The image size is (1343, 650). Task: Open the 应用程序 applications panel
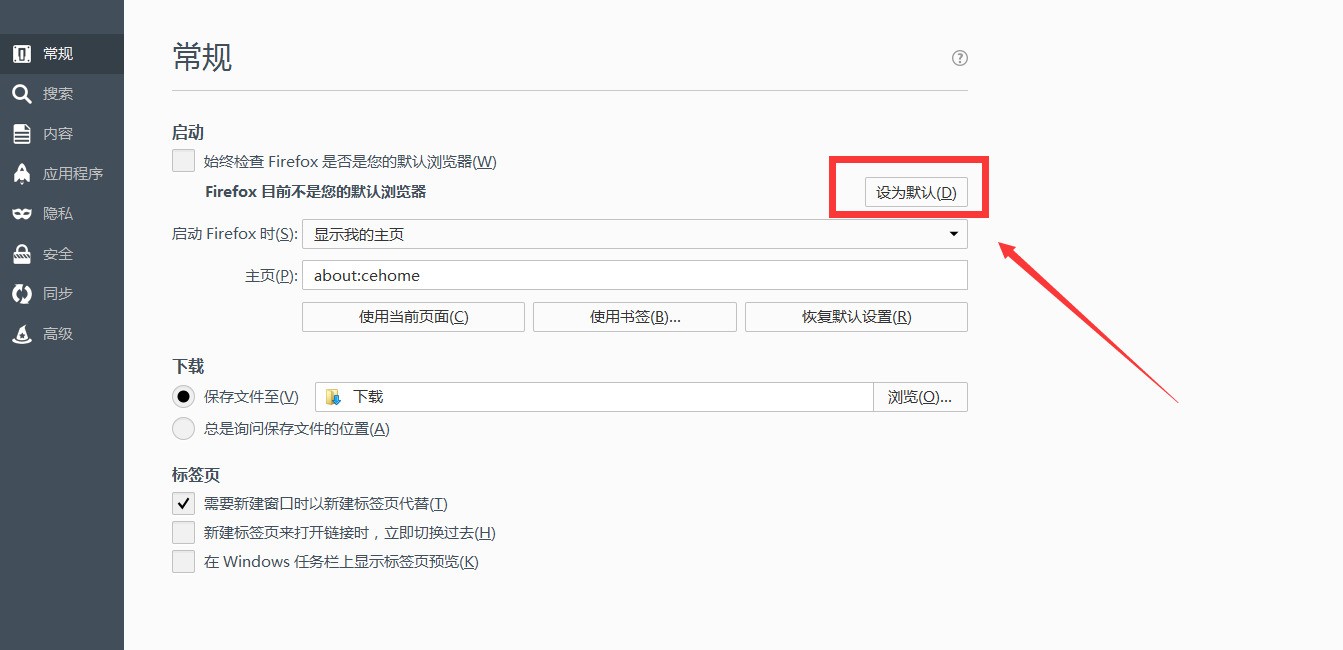click(x=62, y=174)
